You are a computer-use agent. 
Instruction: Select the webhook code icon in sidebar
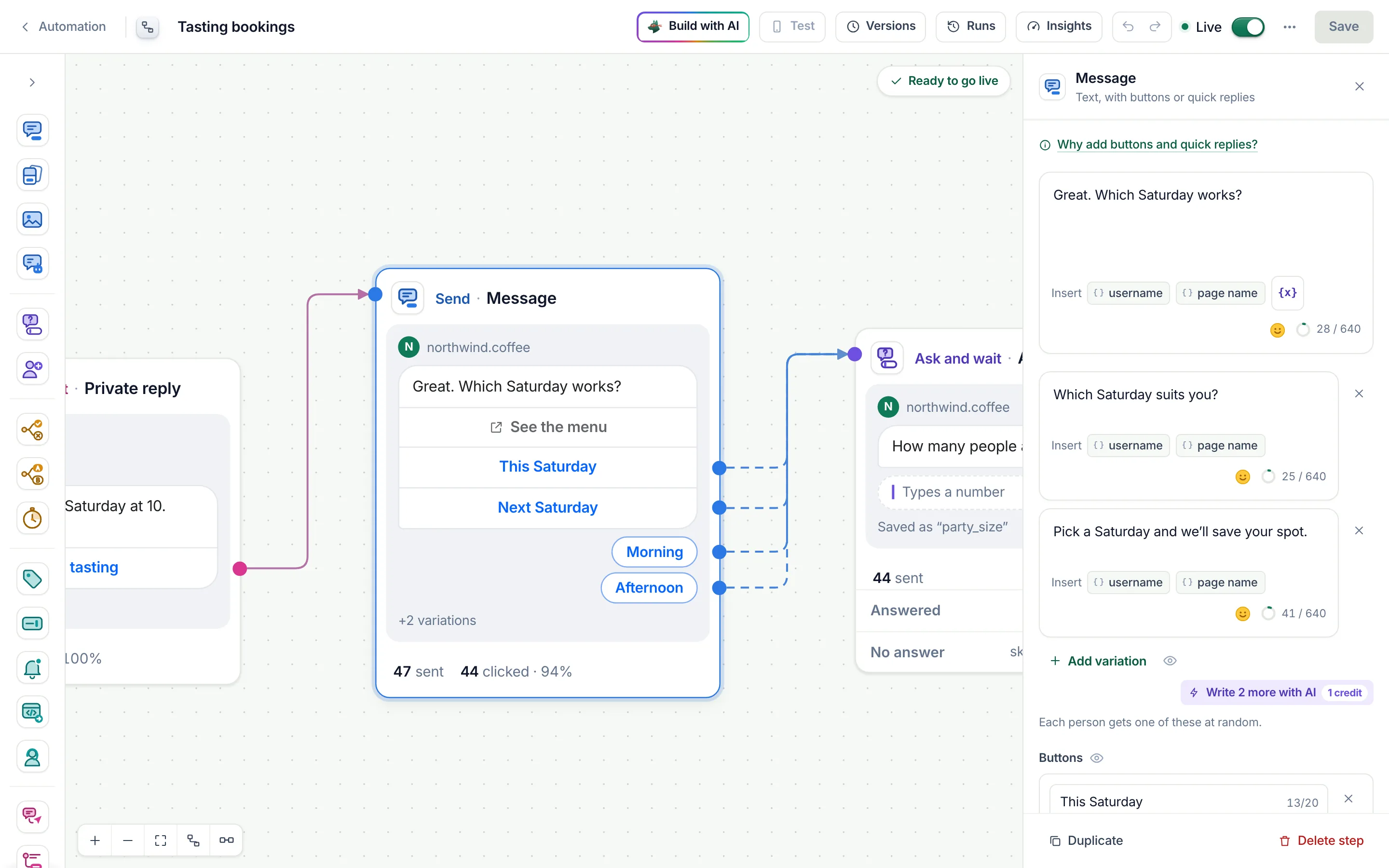pyautogui.click(x=32, y=712)
